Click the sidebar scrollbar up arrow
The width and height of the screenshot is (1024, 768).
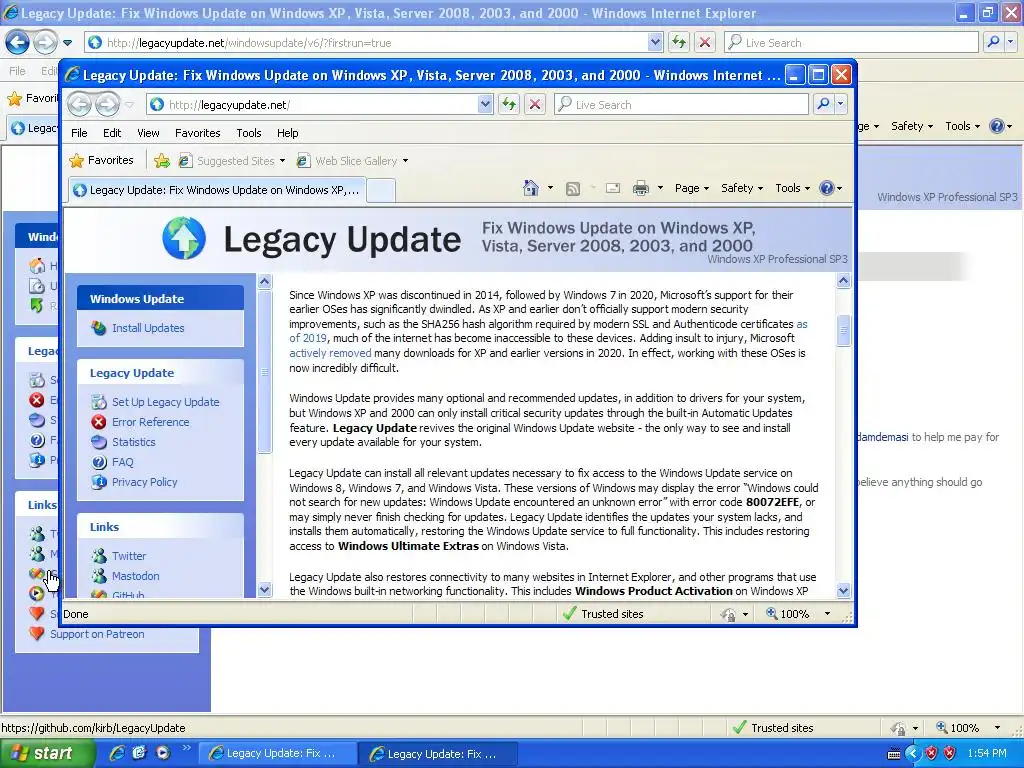[x=264, y=281]
